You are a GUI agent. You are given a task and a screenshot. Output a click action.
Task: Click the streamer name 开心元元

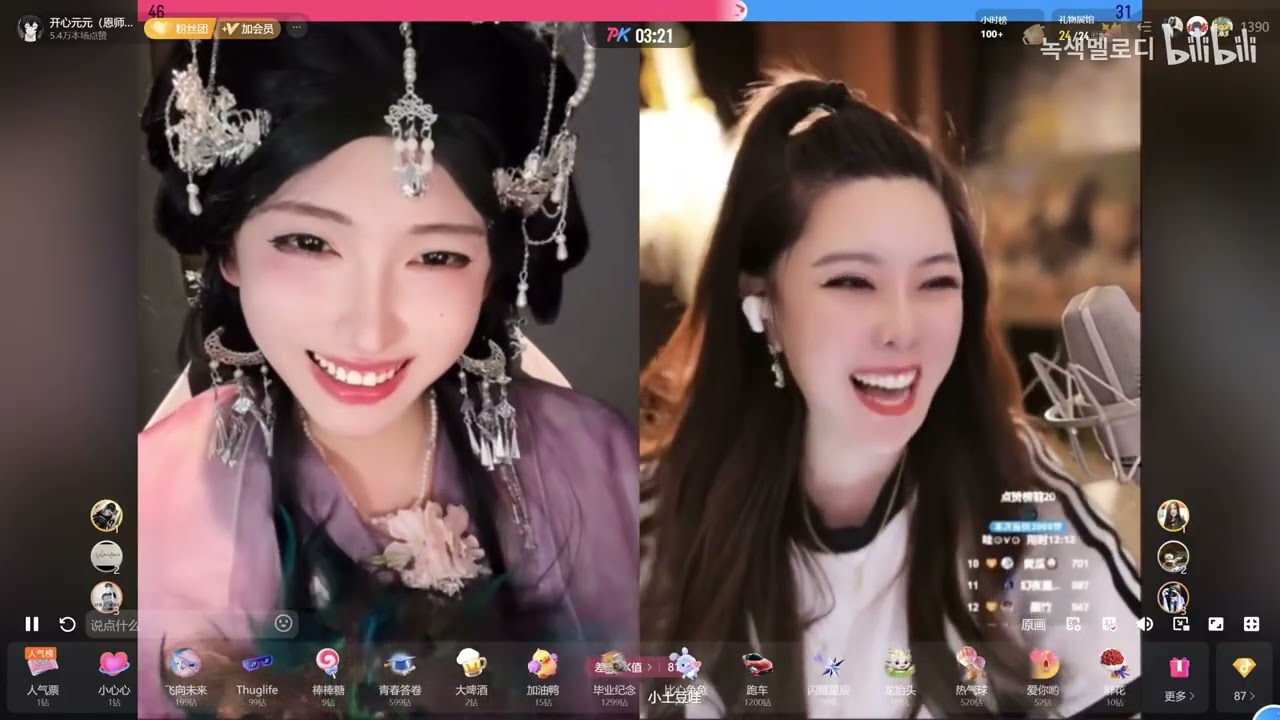point(91,22)
